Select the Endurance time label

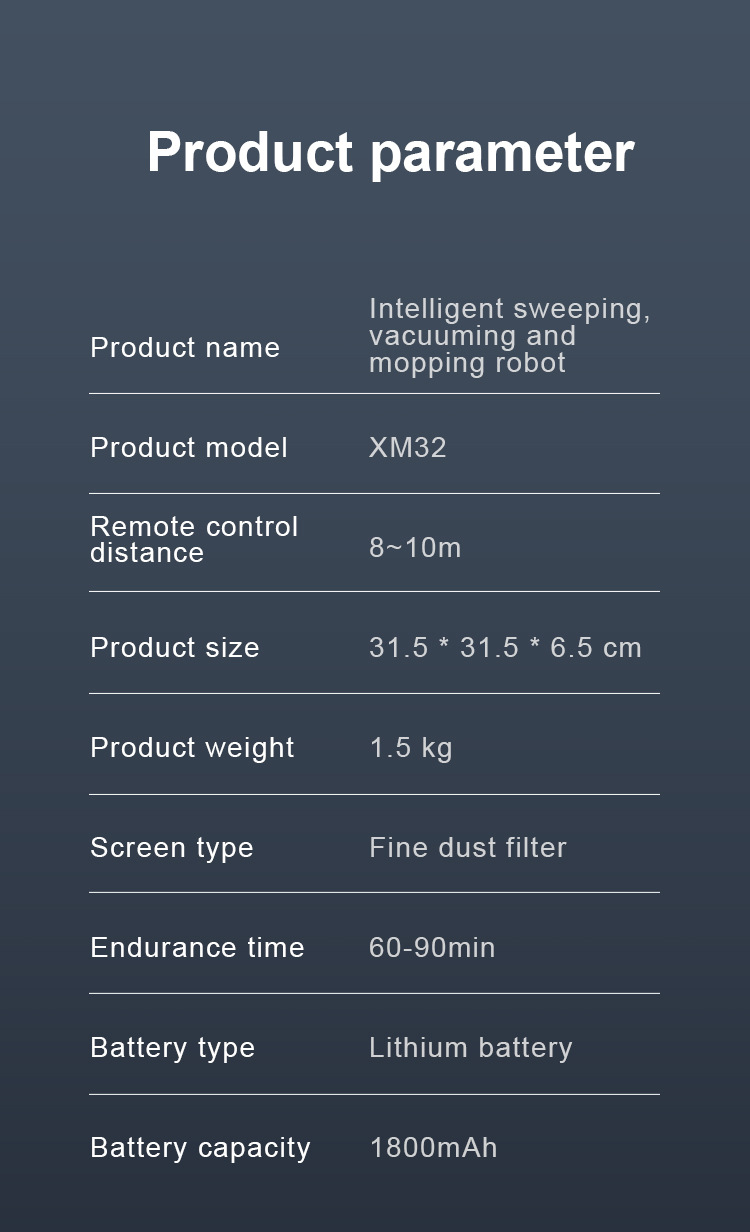(x=197, y=948)
